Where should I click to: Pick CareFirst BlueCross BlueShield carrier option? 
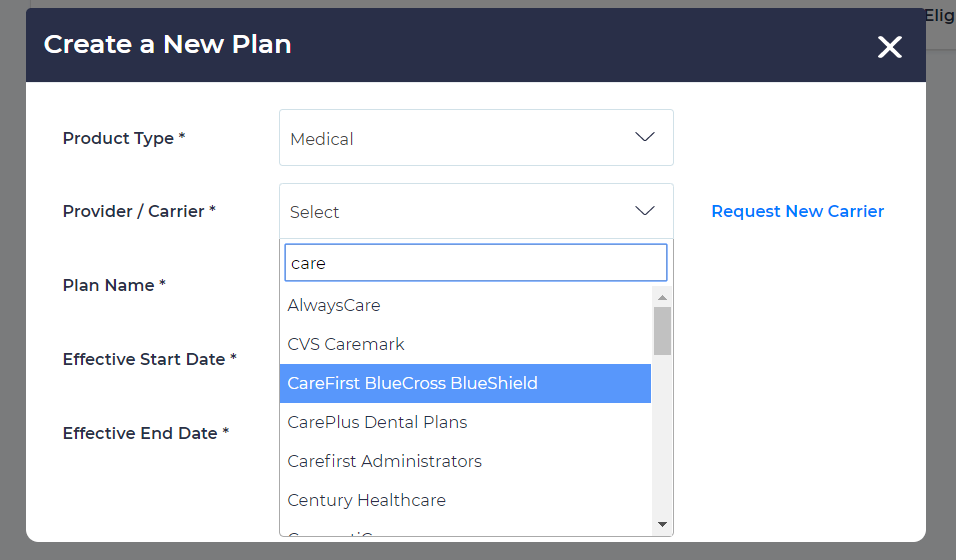(412, 383)
